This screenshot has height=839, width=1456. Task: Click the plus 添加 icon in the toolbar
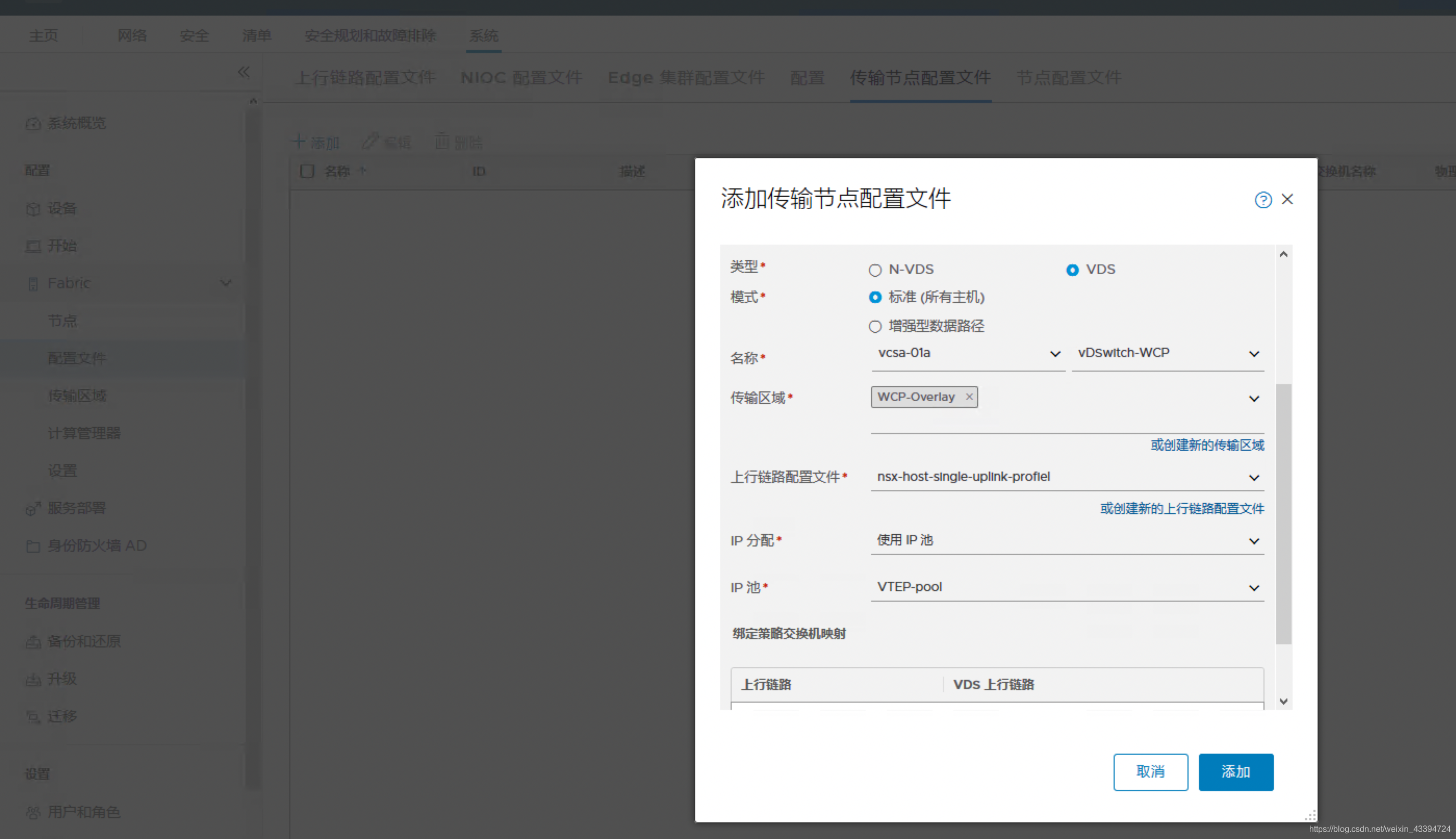pos(298,142)
